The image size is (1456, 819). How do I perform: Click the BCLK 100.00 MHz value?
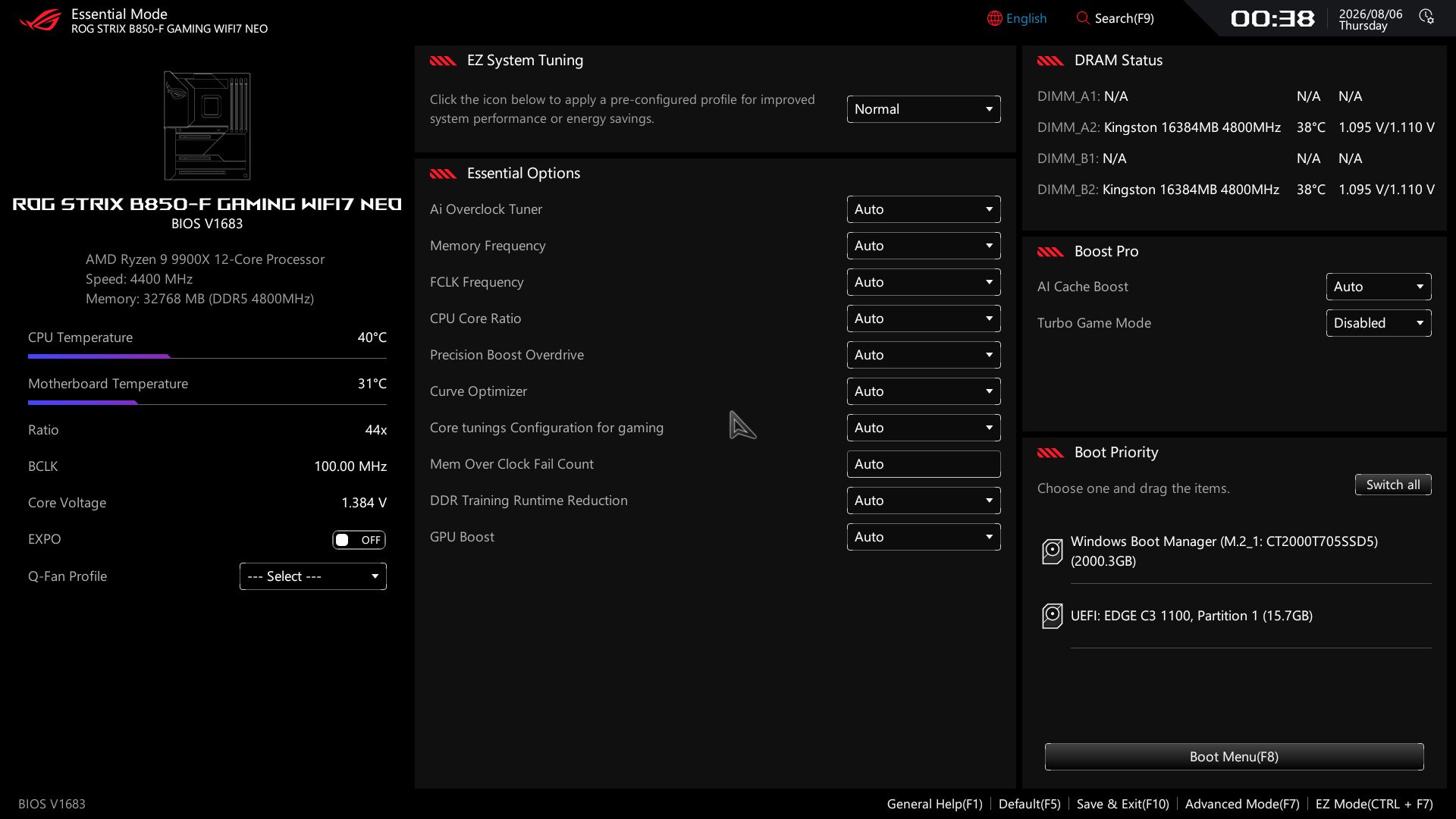(x=350, y=466)
